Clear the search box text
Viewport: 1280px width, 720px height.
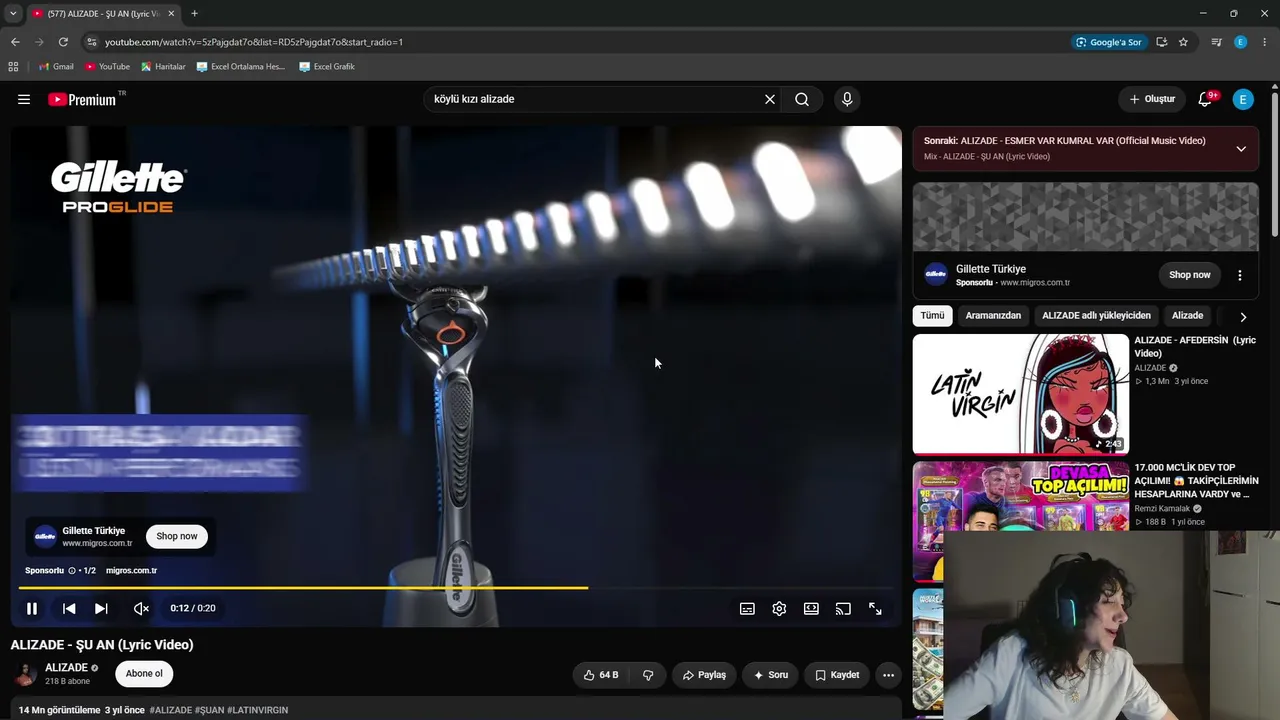[770, 99]
